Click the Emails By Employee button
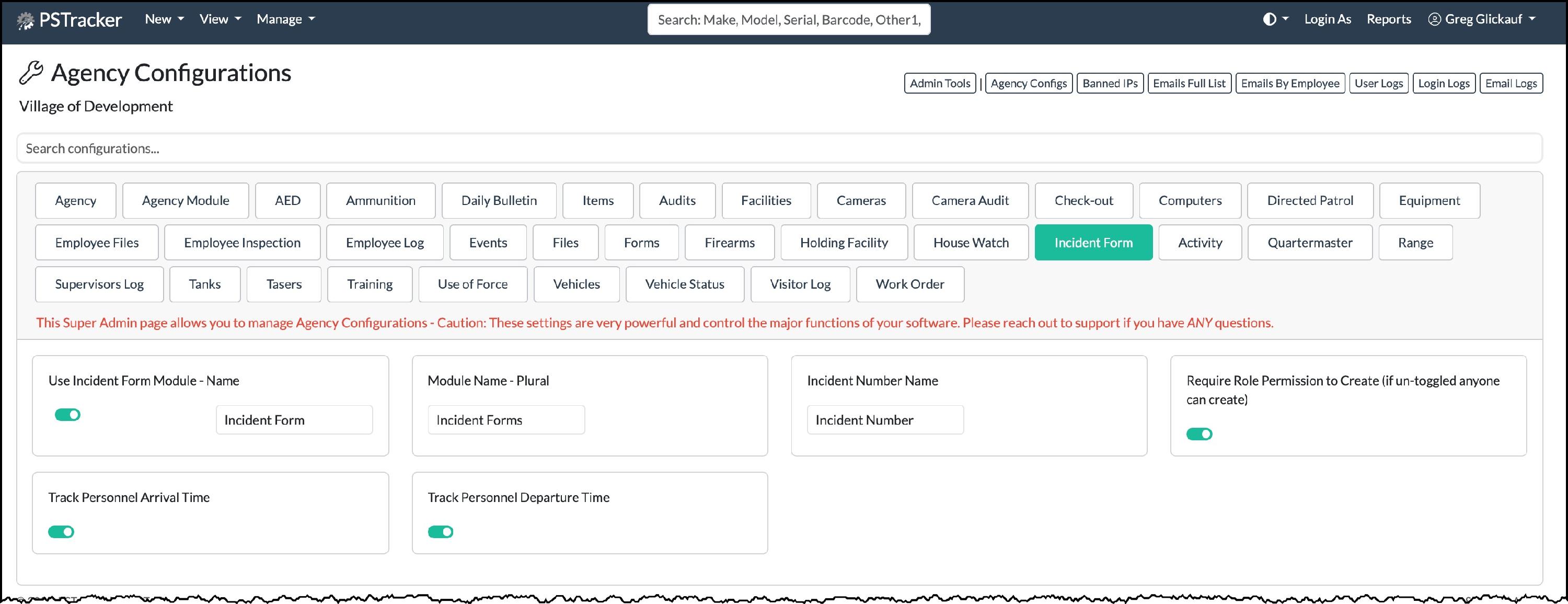This screenshot has height=604, width=1568. pos(1290,84)
